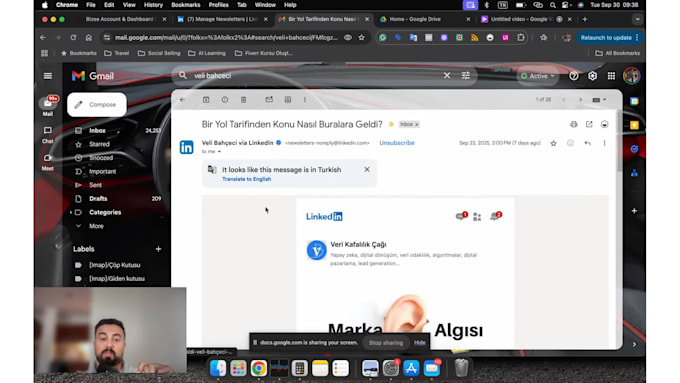680x383 pixels.
Task: Clear the Gmail search field
Action: 447,75
